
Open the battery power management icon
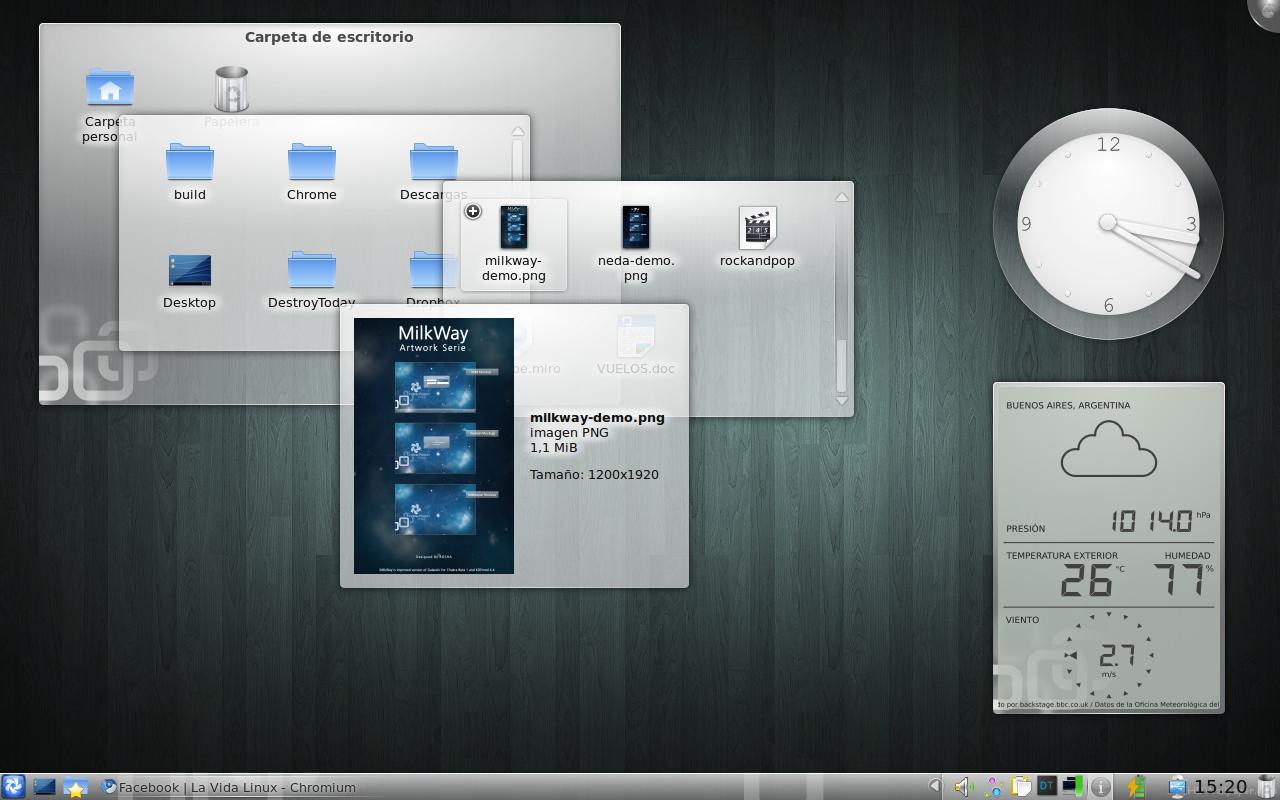coord(1136,787)
